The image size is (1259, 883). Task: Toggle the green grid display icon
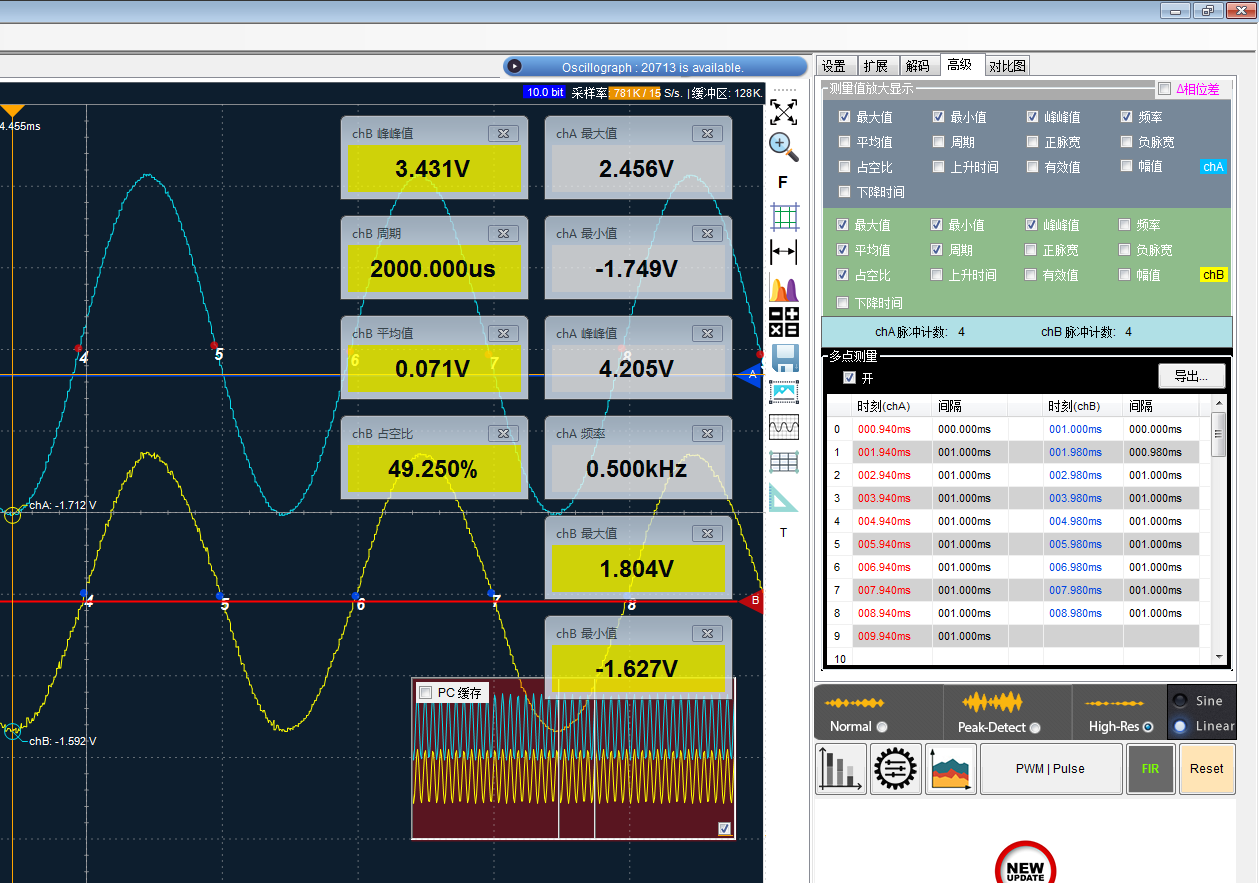pos(784,216)
